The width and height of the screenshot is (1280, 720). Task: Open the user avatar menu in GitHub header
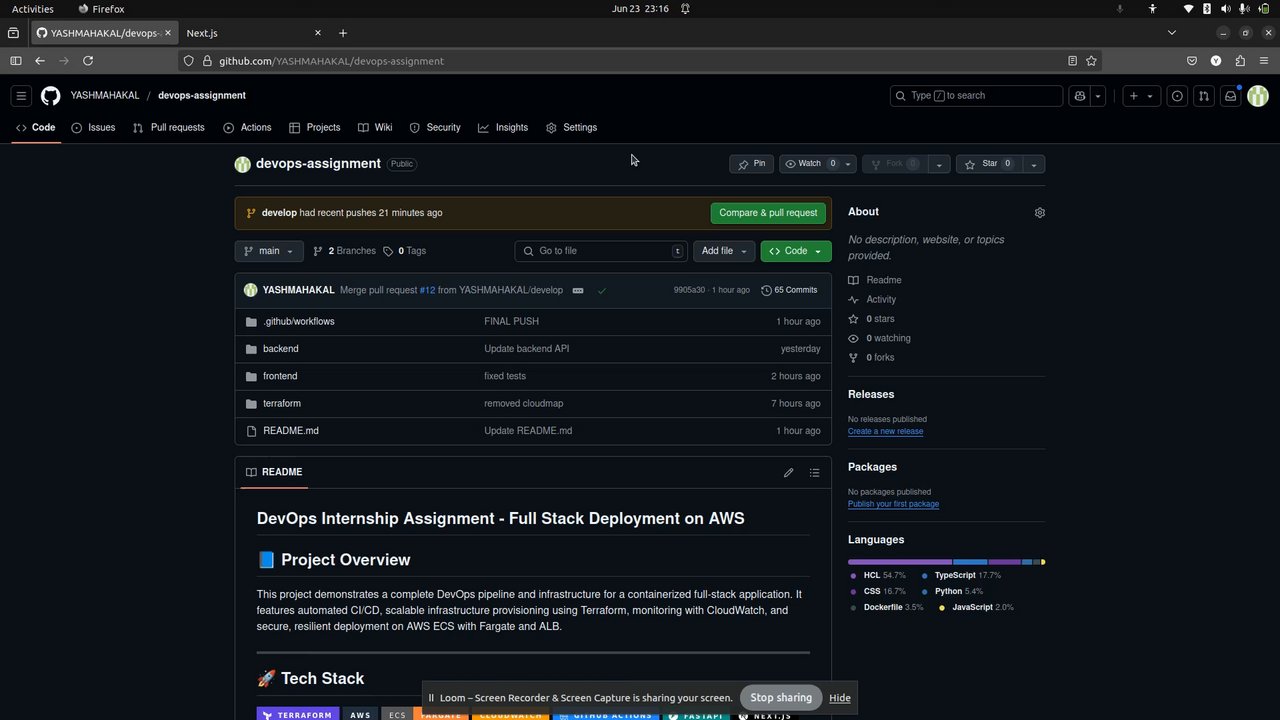click(1258, 96)
